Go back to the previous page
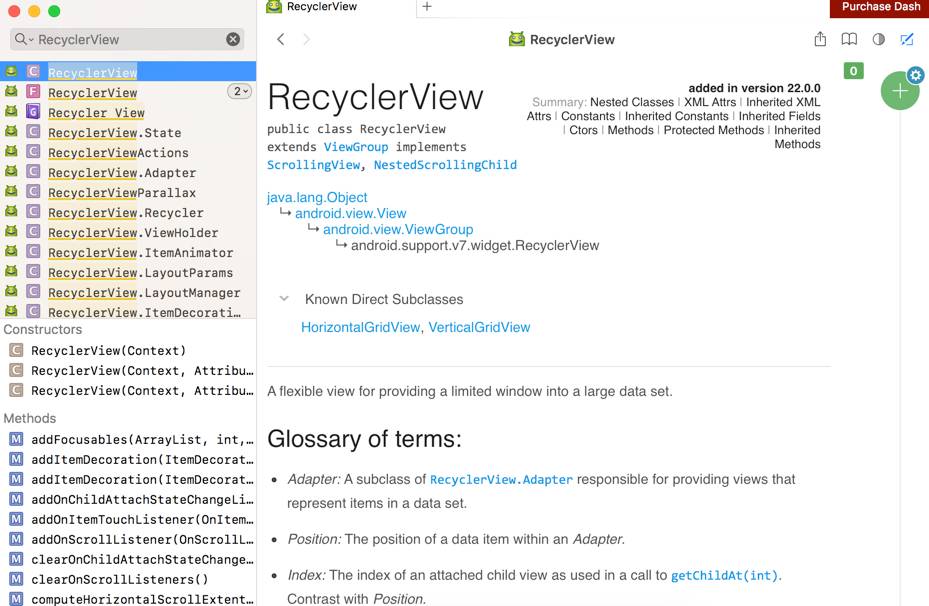 280,39
